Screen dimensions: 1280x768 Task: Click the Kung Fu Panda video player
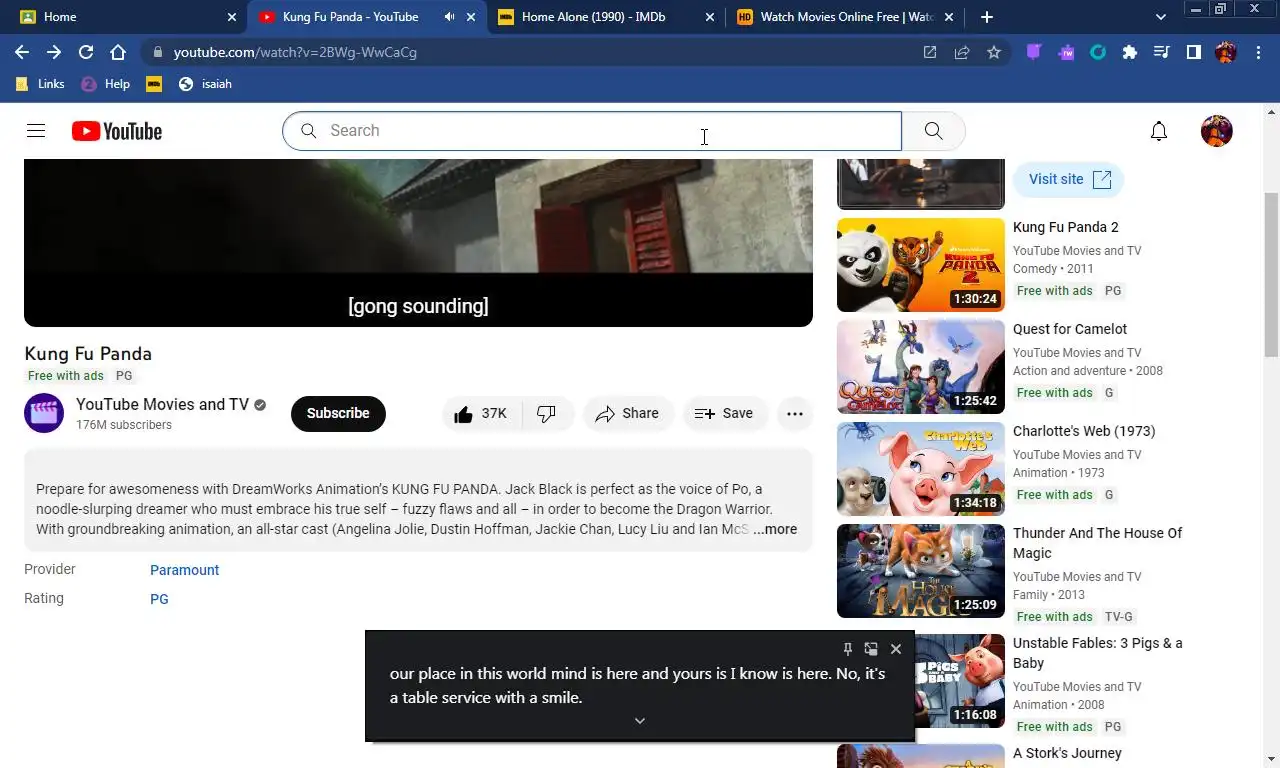[418, 242]
